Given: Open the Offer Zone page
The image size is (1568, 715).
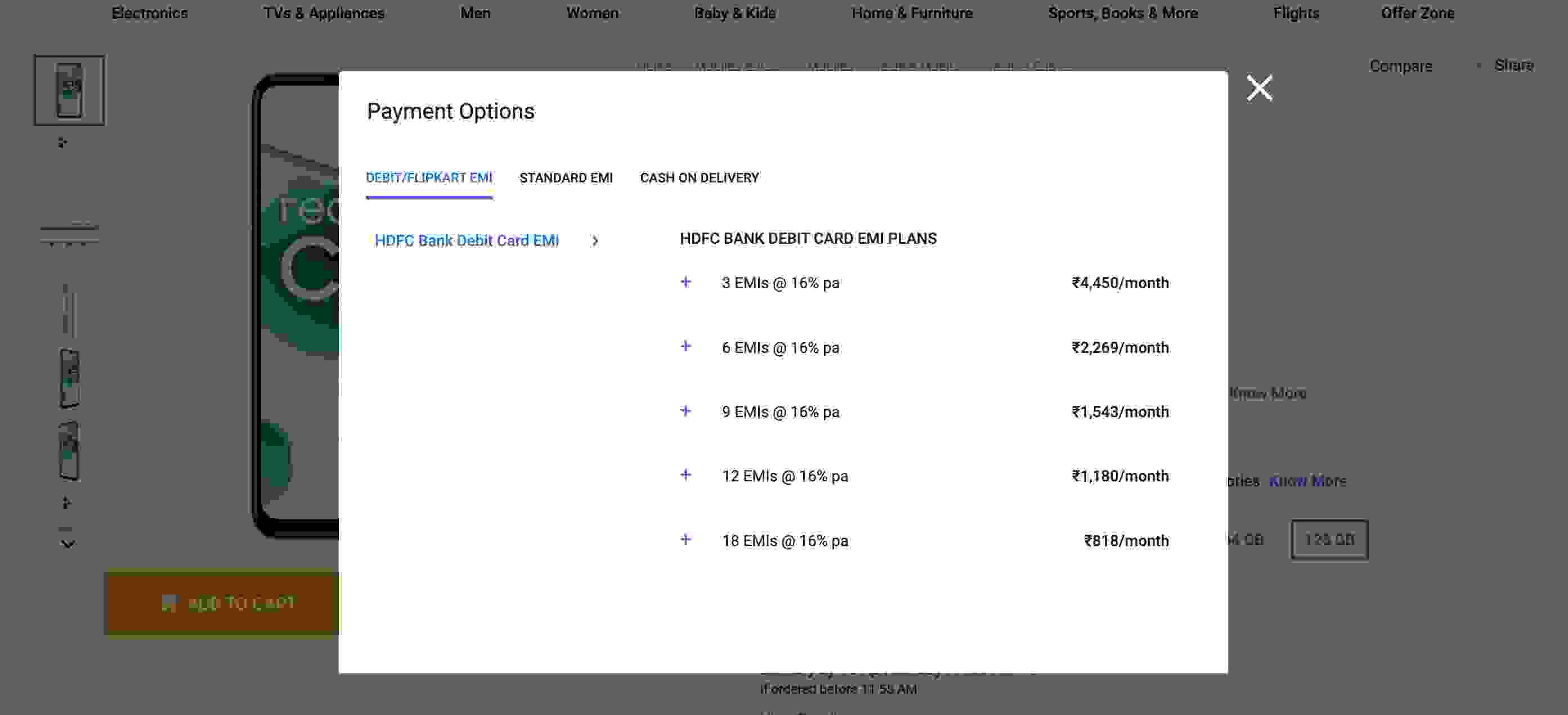Looking at the screenshot, I should pyautogui.click(x=1418, y=13).
